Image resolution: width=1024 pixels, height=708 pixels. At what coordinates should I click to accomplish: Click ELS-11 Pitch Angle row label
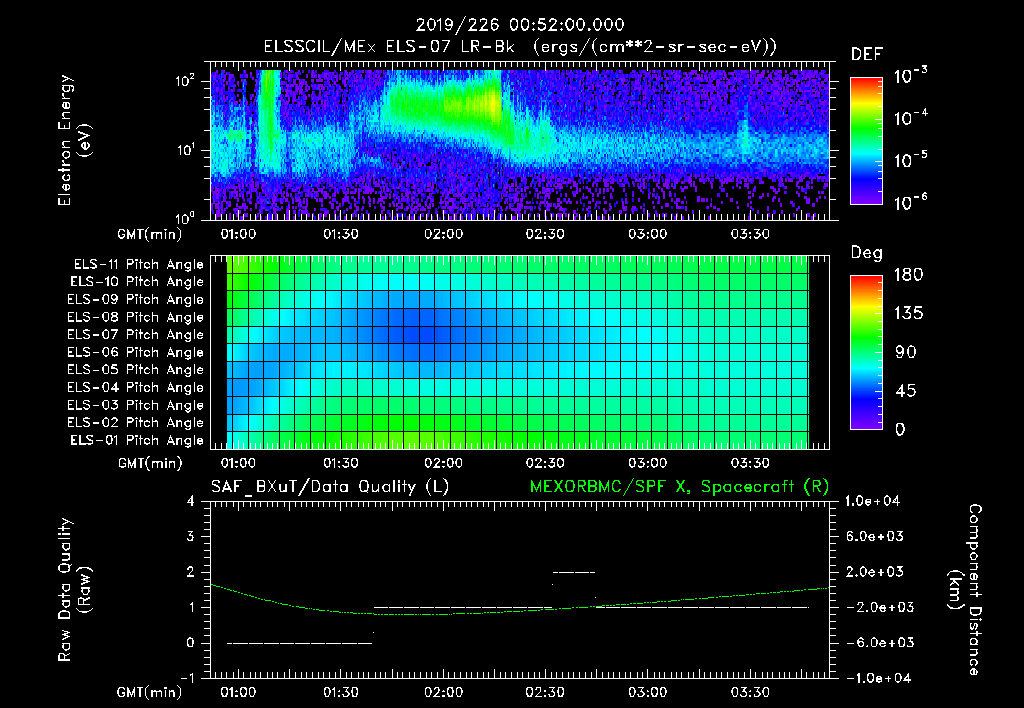(x=138, y=265)
